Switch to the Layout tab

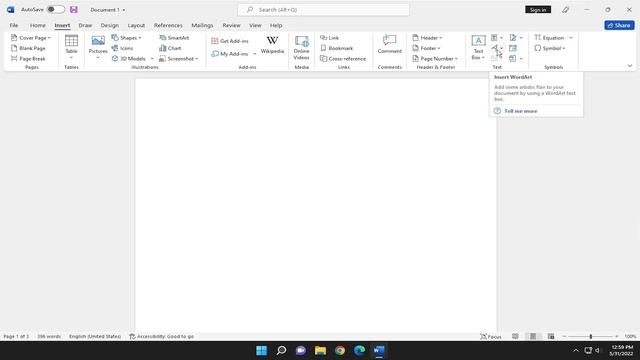(136, 25)
